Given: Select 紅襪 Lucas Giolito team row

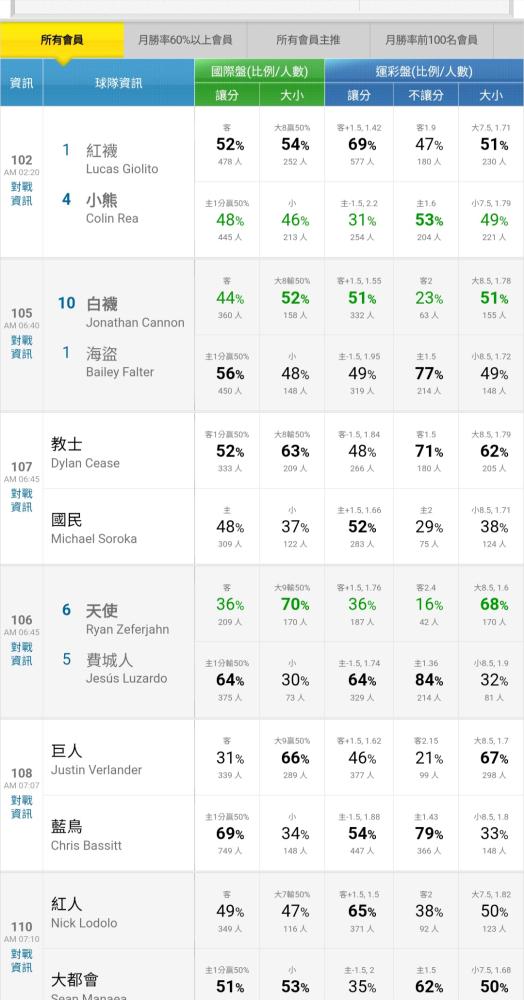Looking at the screenshot, I should pyautogui.click(x=119, y=159).
